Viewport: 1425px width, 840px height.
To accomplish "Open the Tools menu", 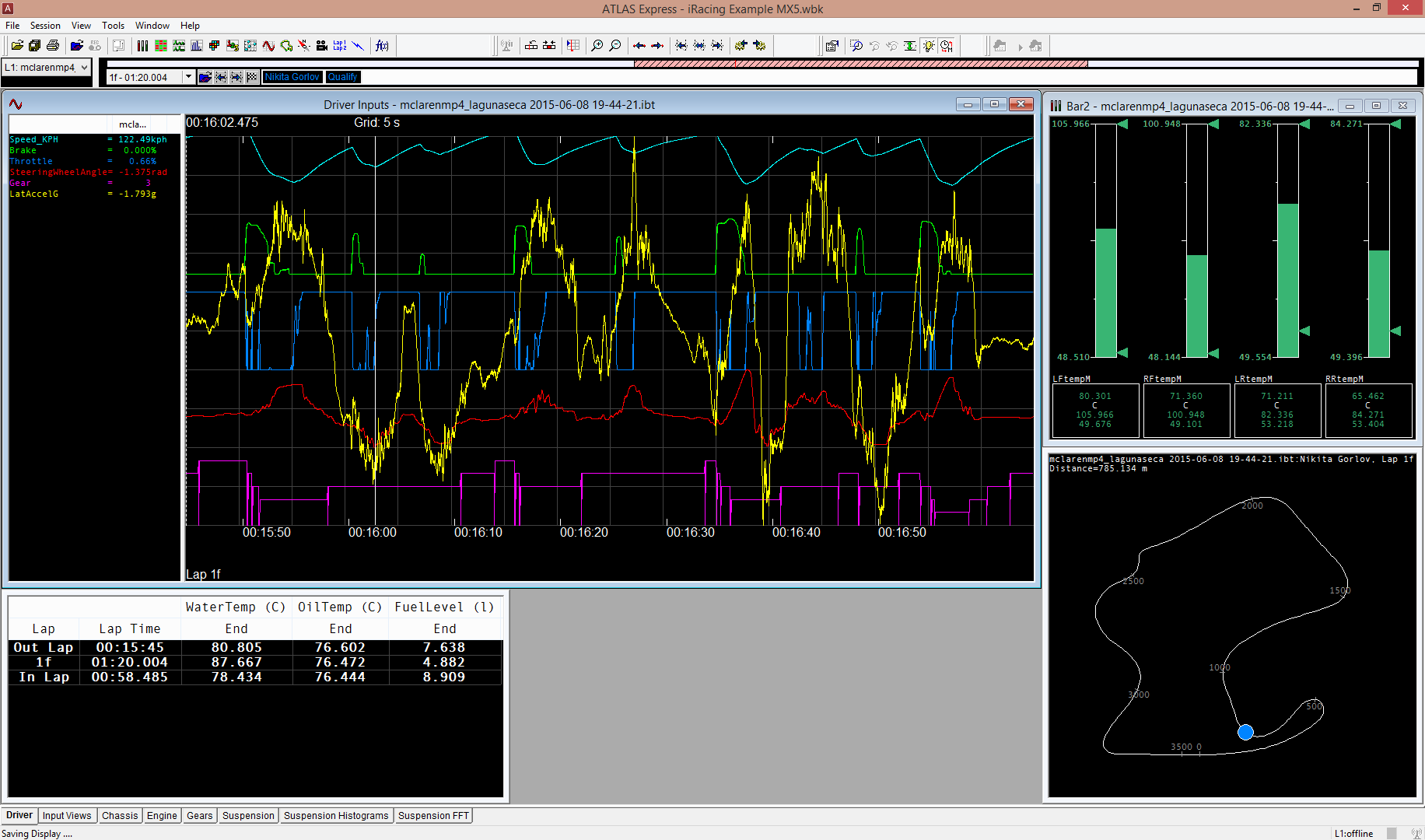I will (113, 26).
